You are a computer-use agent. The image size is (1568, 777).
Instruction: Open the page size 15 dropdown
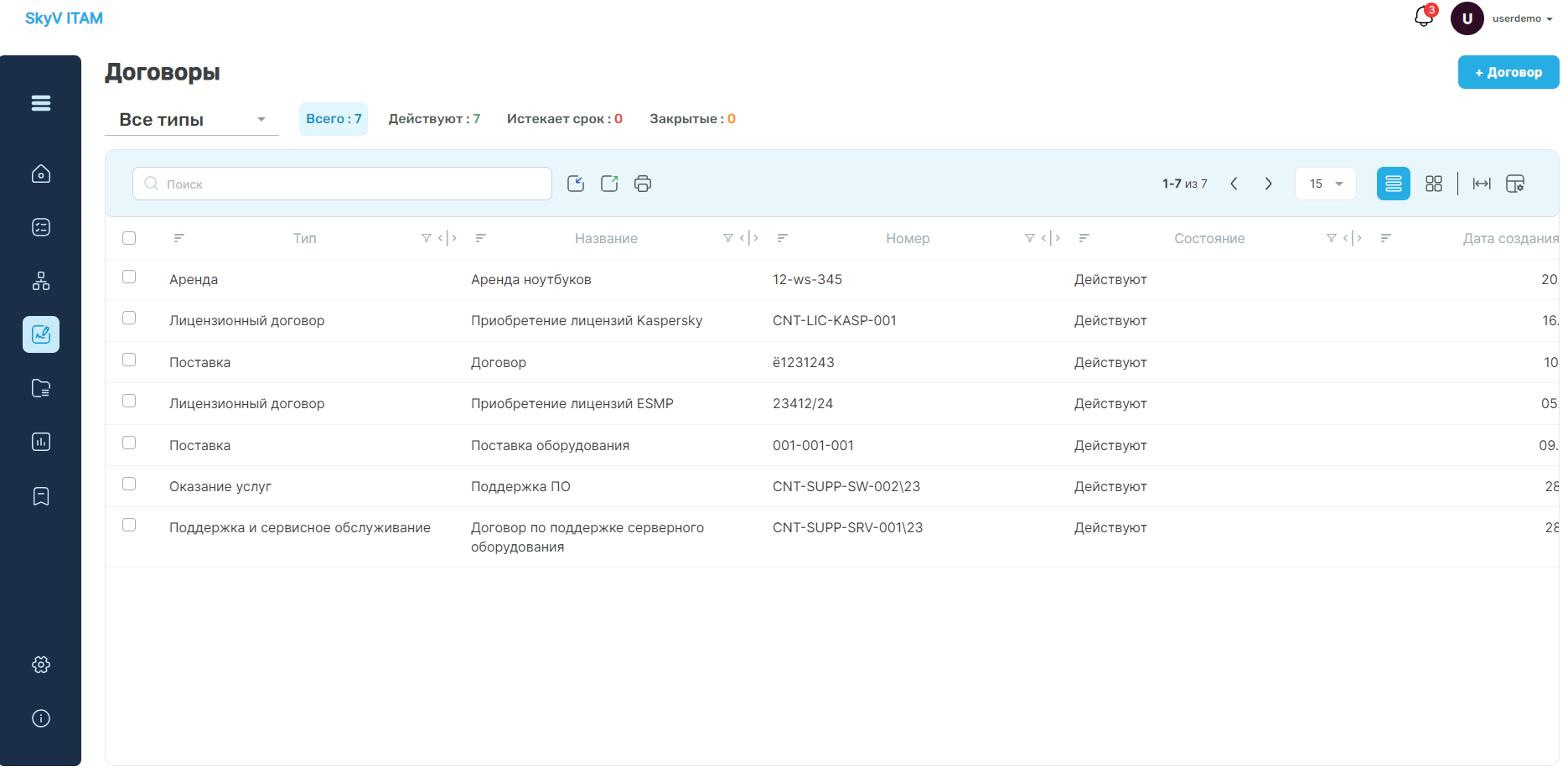click(1326, 184)
